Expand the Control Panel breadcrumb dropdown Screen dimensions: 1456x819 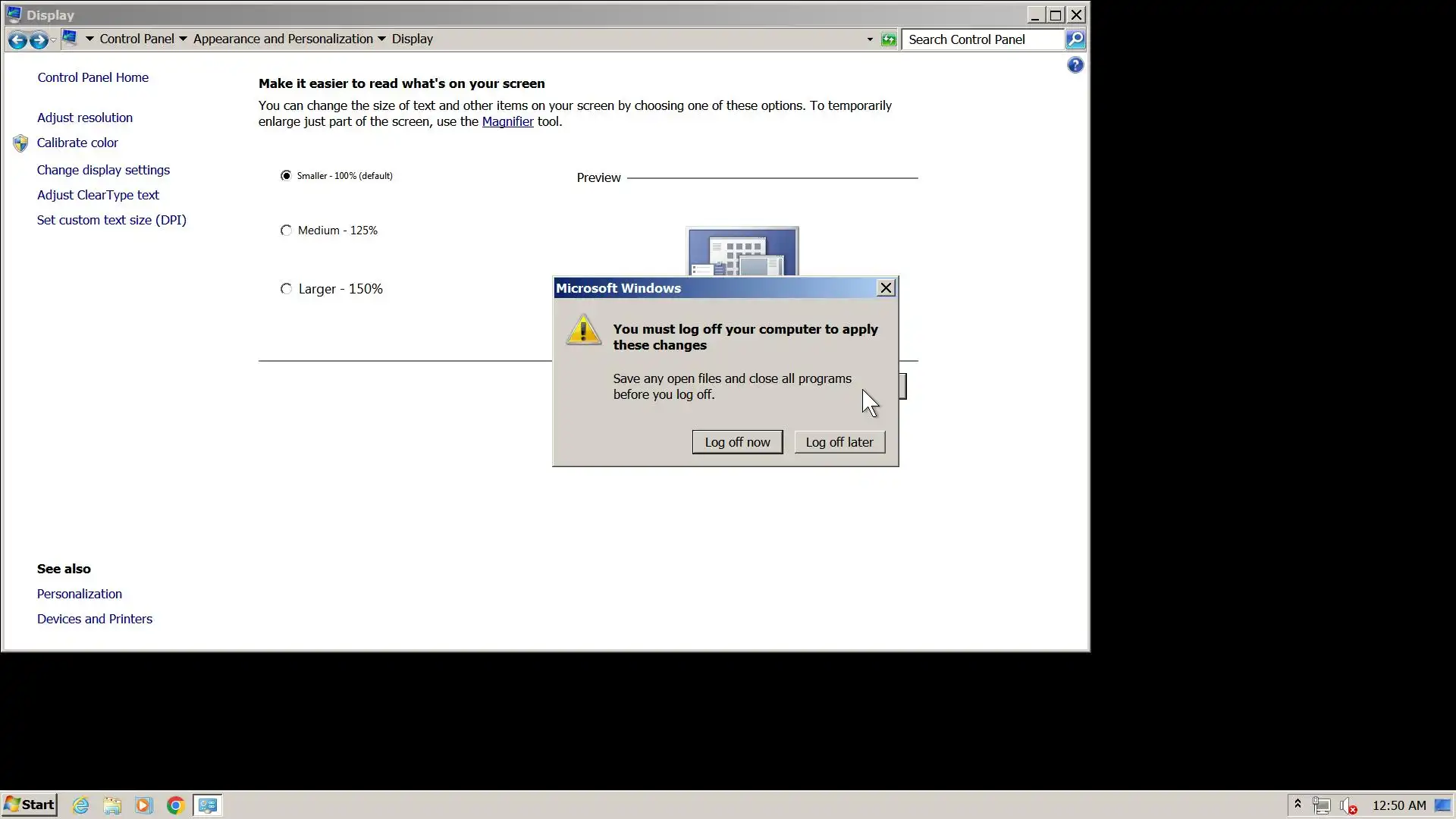pyautogui.click(x=183, y=39)
